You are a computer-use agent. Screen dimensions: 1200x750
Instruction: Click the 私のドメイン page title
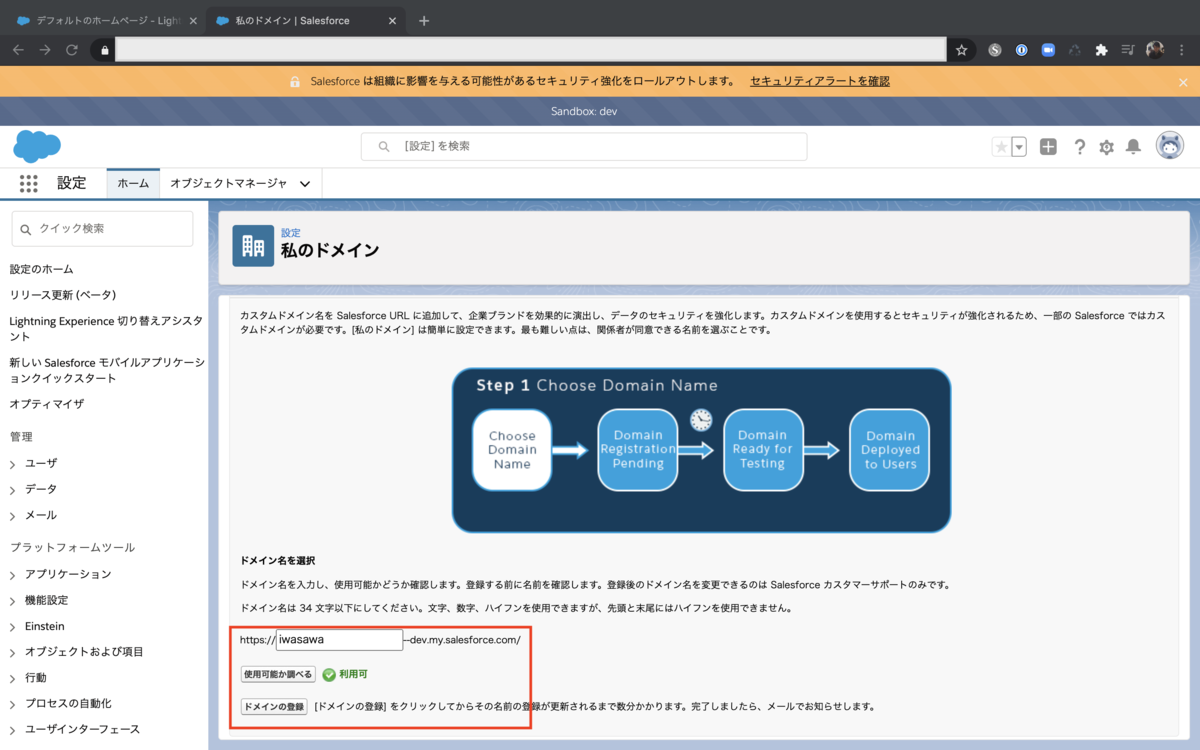(x=330, y=251)
